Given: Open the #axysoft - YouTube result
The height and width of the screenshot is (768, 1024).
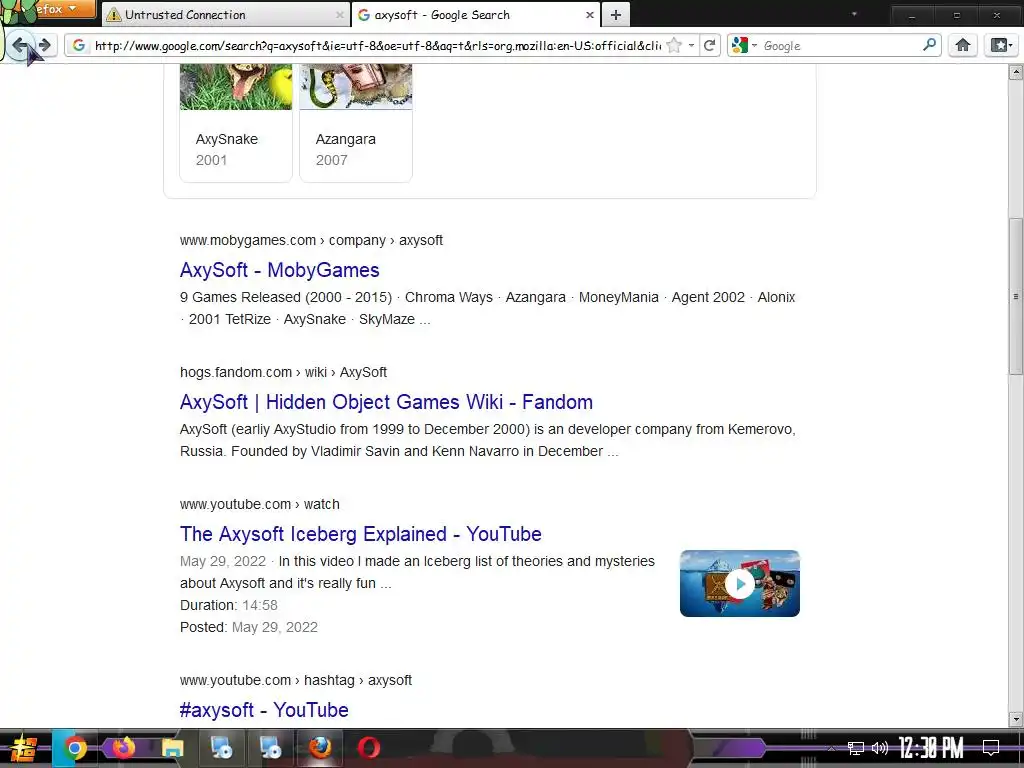Looking at the screenshot, I should pos(264,709).
